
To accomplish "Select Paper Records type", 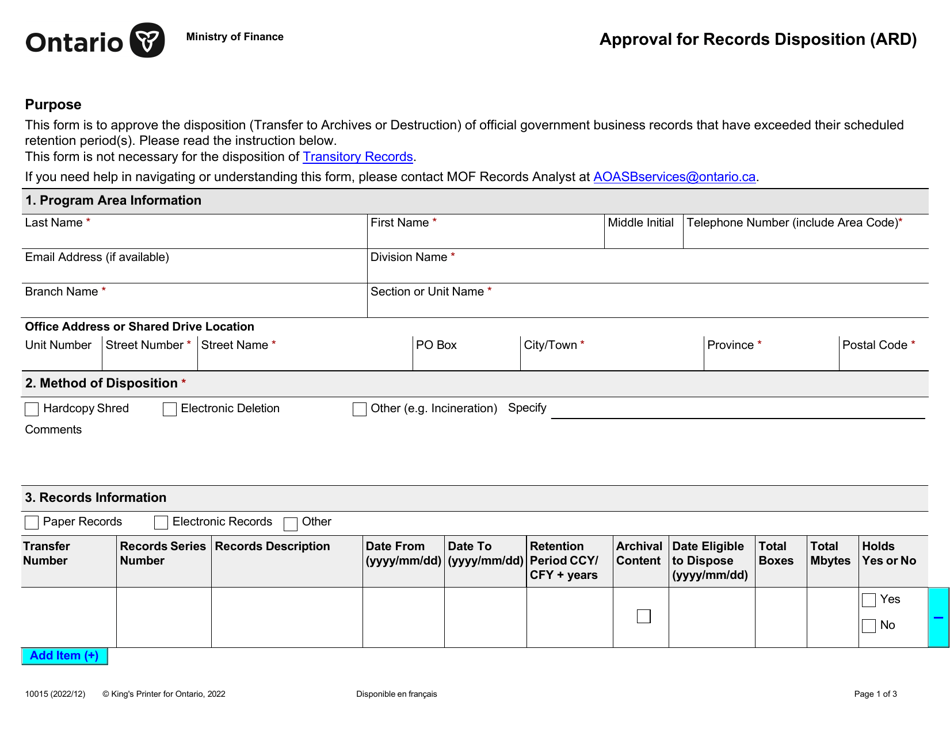I will click(30, 521).
